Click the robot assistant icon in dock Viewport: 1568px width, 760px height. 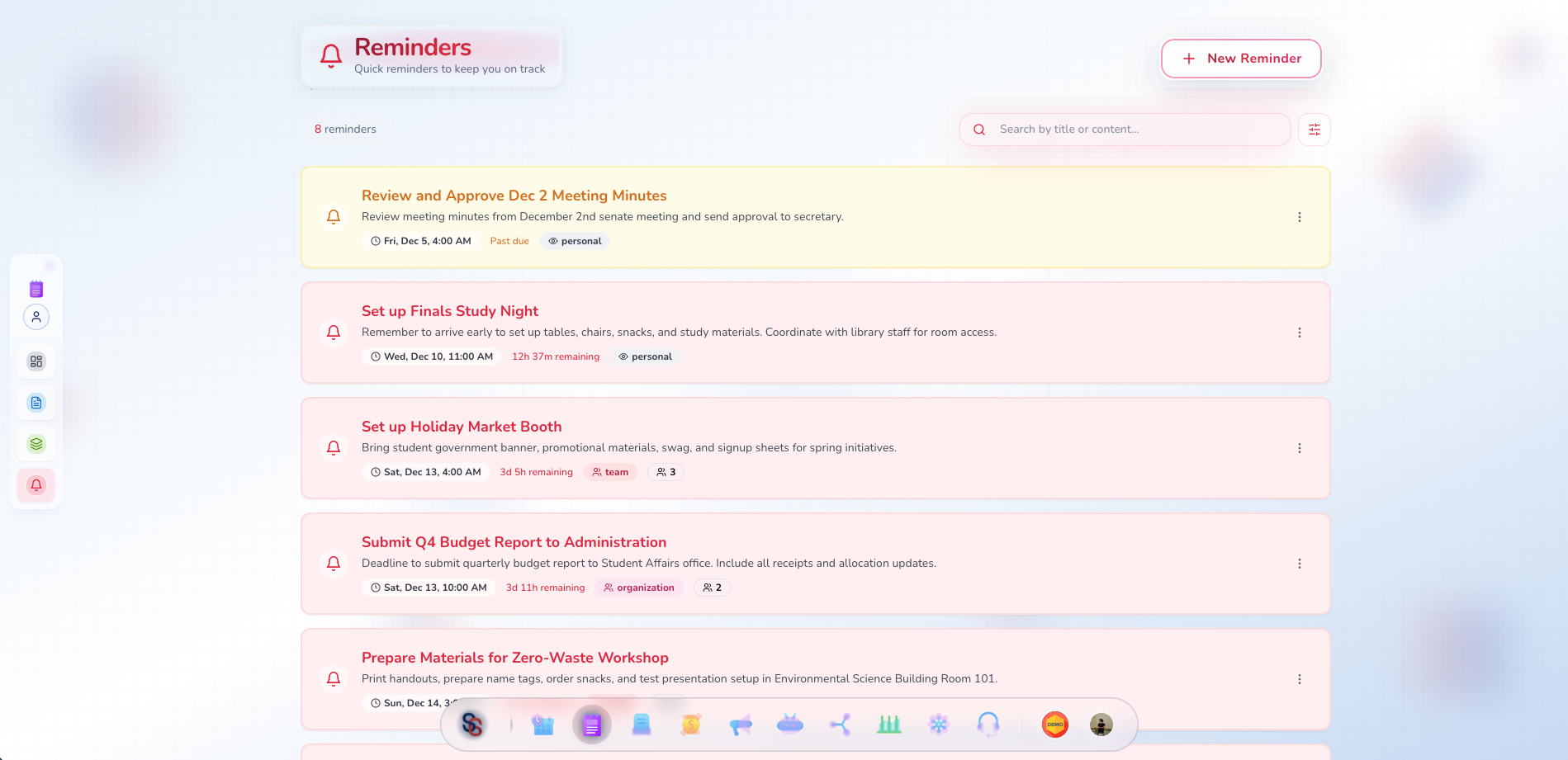789,725
